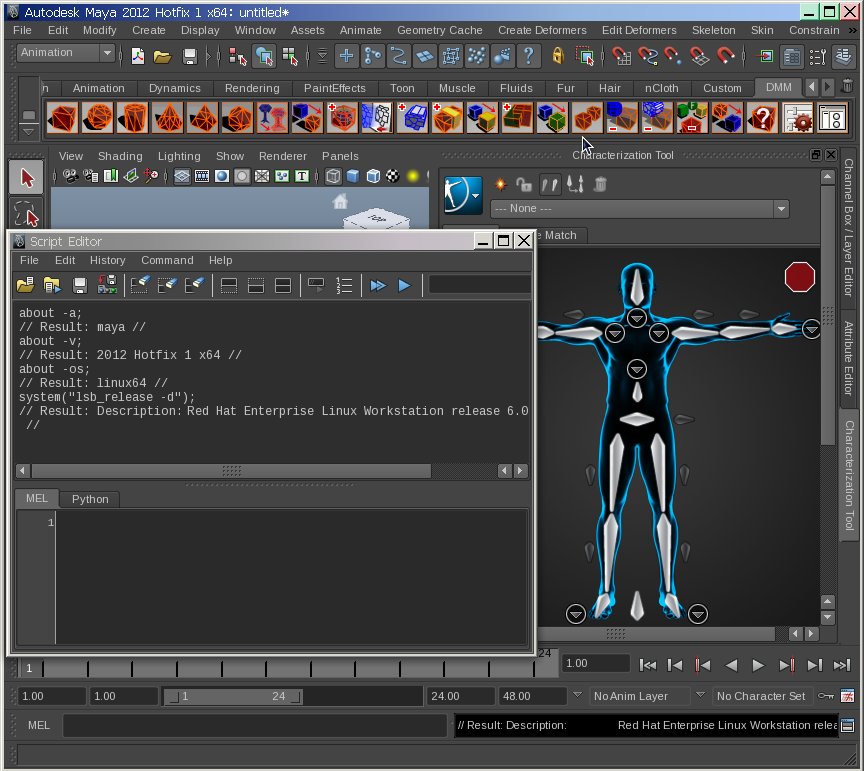
Task: Enable snap to curves magnet icon
Action: [647, 56]
